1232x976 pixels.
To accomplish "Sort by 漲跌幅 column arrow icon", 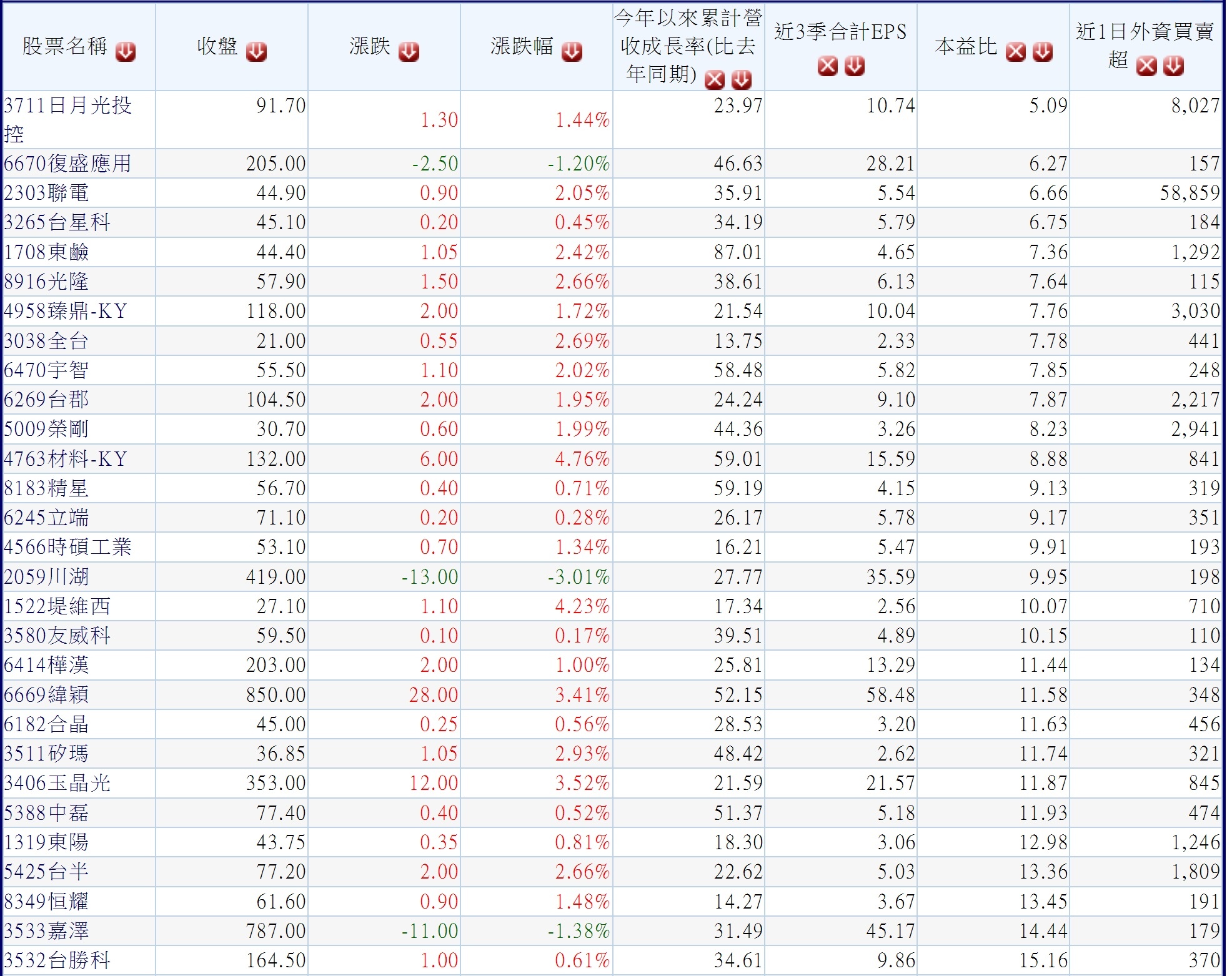I will (x=571, y=52).
